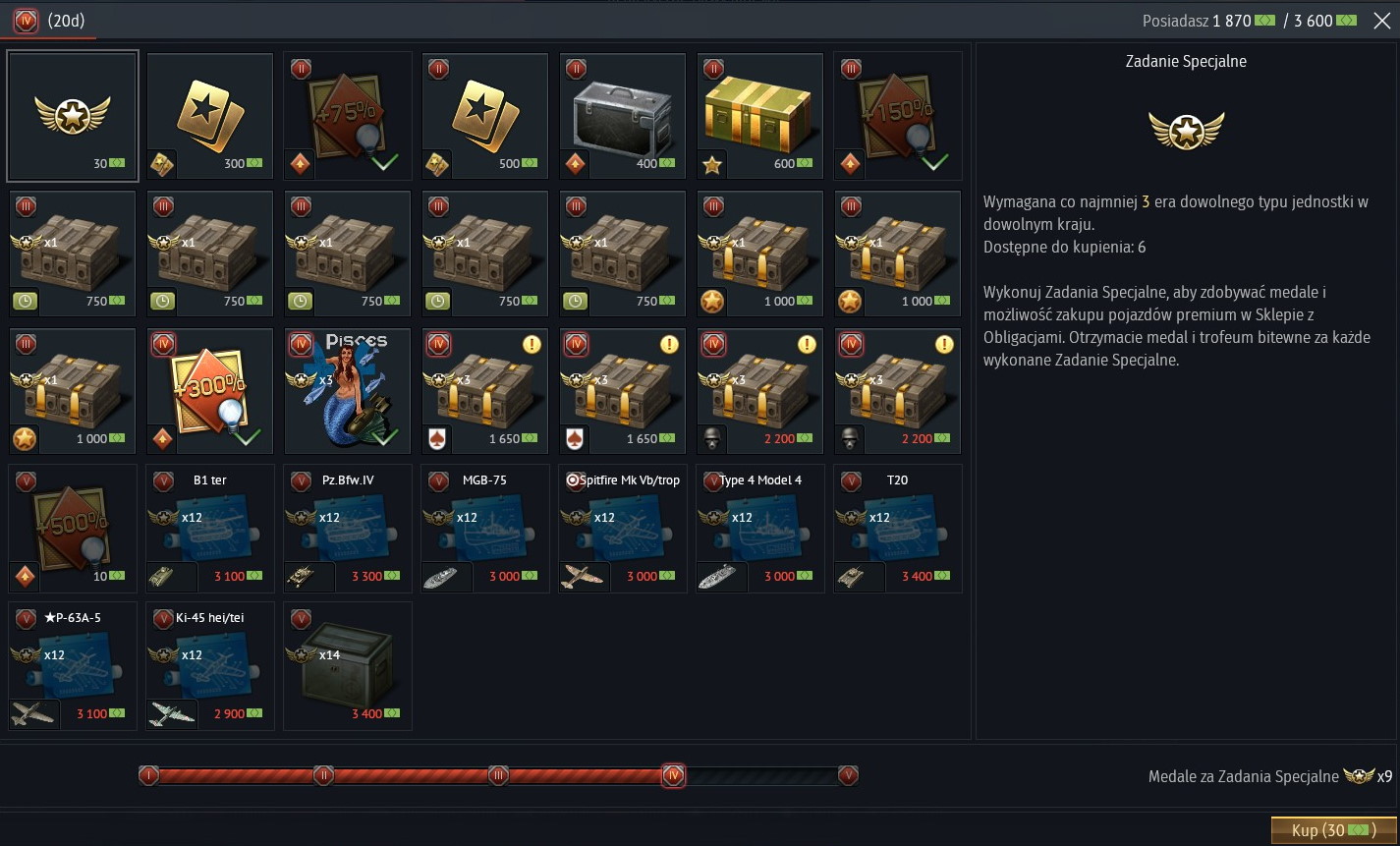The image size is (1400, 846).
Task: Select the +500% booster costing 10
Action: coord(73,529)
